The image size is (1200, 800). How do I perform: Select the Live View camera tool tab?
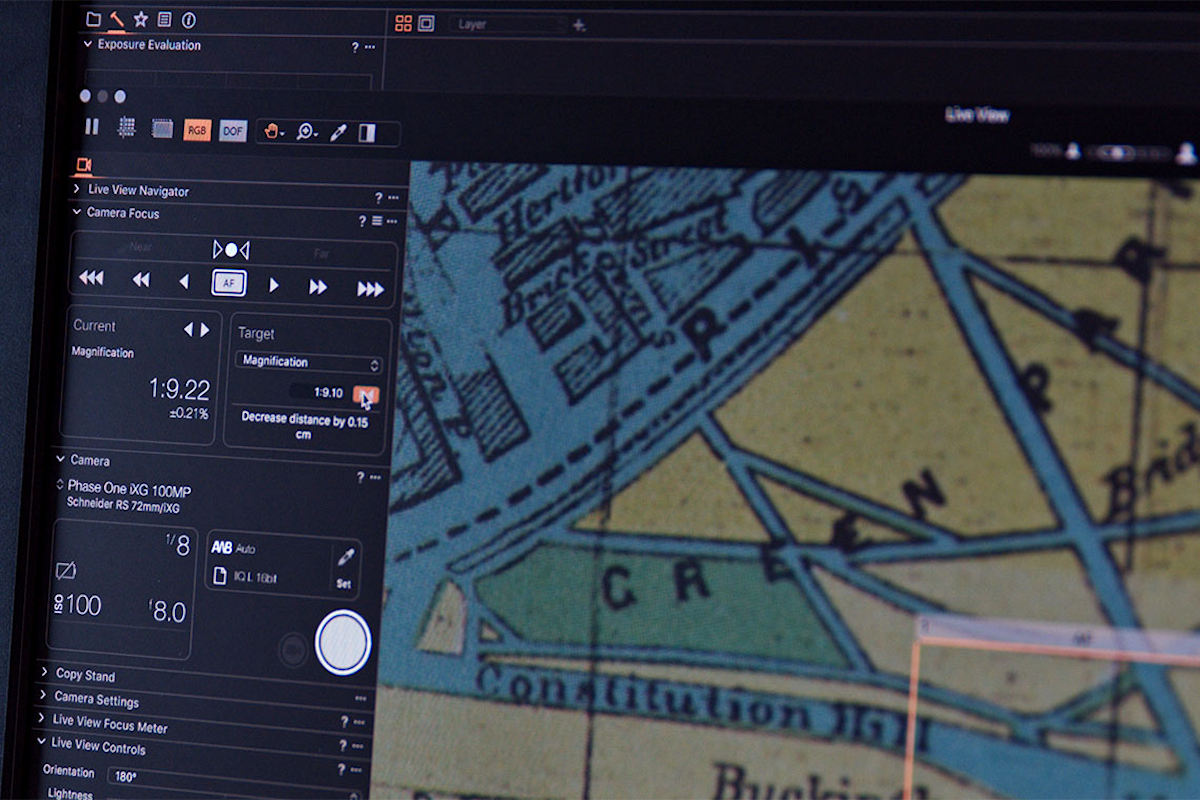click(84, 165)
